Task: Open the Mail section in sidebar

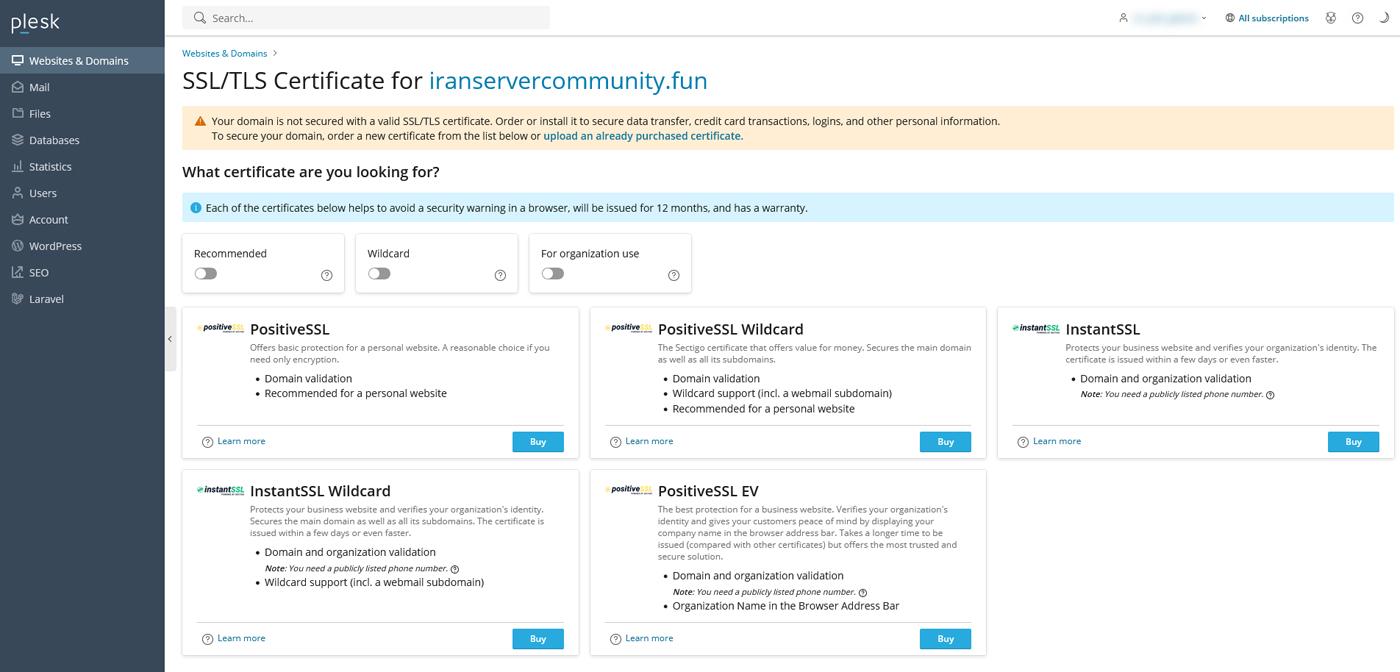Action: point(40,87)
